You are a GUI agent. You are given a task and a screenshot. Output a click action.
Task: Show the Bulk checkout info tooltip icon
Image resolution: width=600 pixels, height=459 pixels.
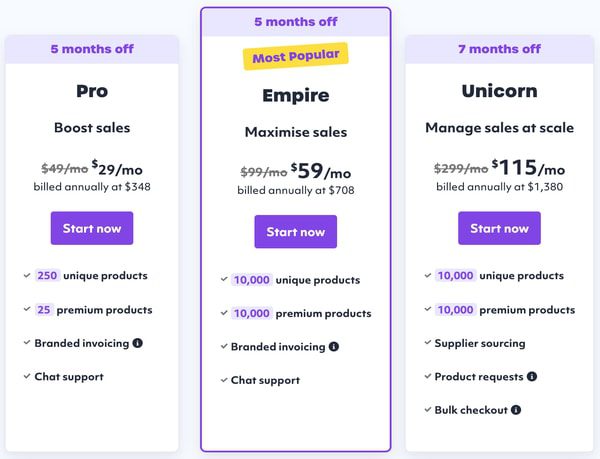(516, 410)
